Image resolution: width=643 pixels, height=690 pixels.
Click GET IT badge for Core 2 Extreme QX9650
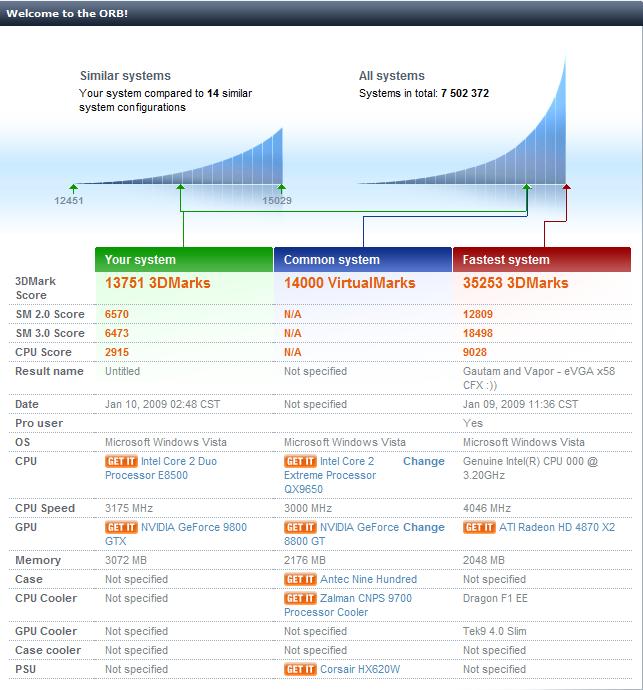coord(300,461)
